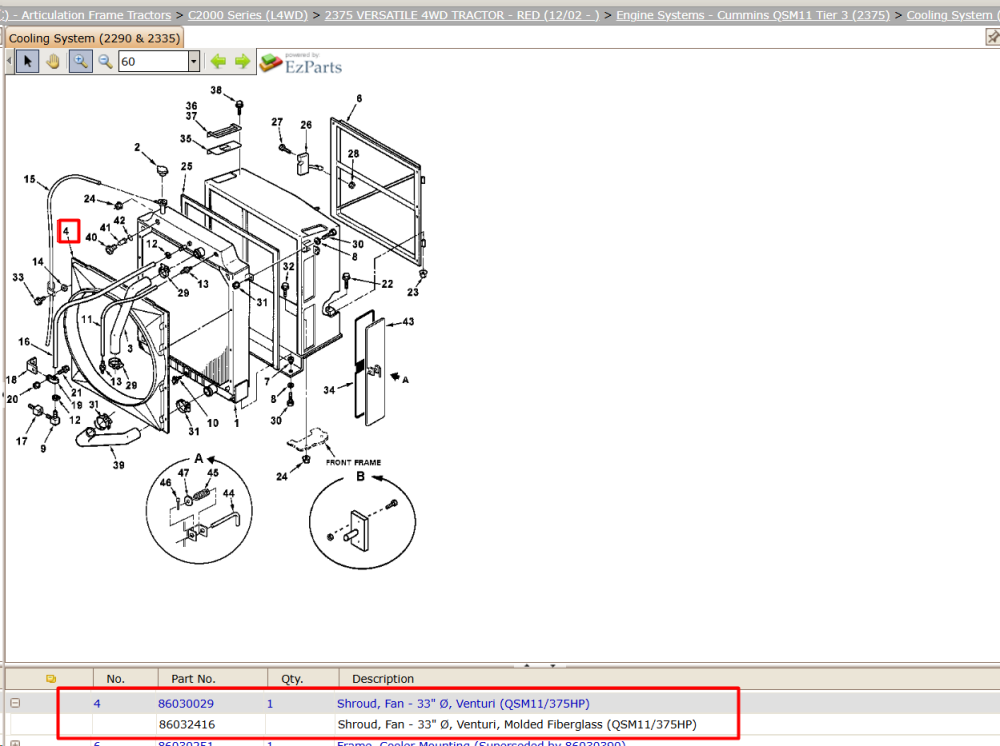Open Cooling System breadcrumb link
Viewport: 1000px width, 746px height.
(x=952, y=15)
